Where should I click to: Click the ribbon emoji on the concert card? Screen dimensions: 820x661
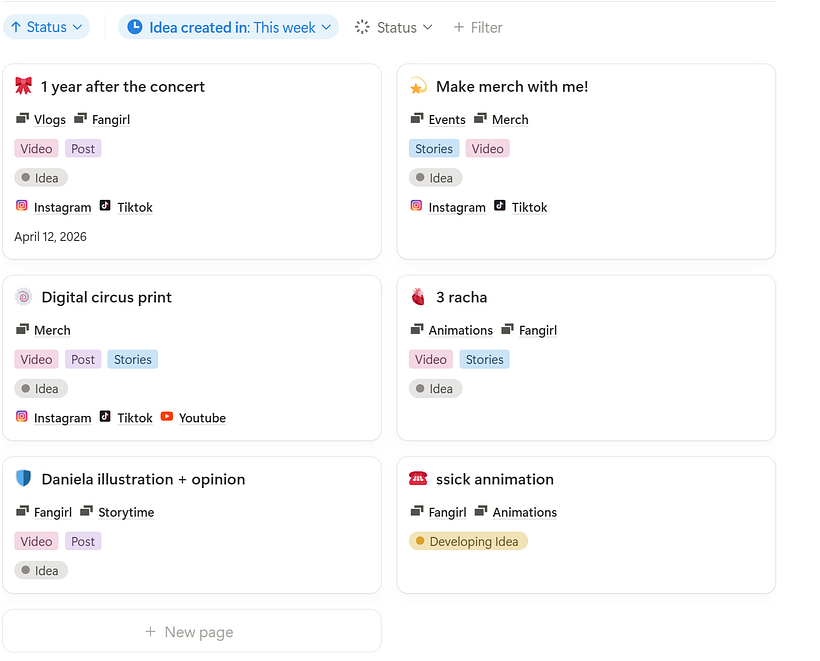point(24,86)
